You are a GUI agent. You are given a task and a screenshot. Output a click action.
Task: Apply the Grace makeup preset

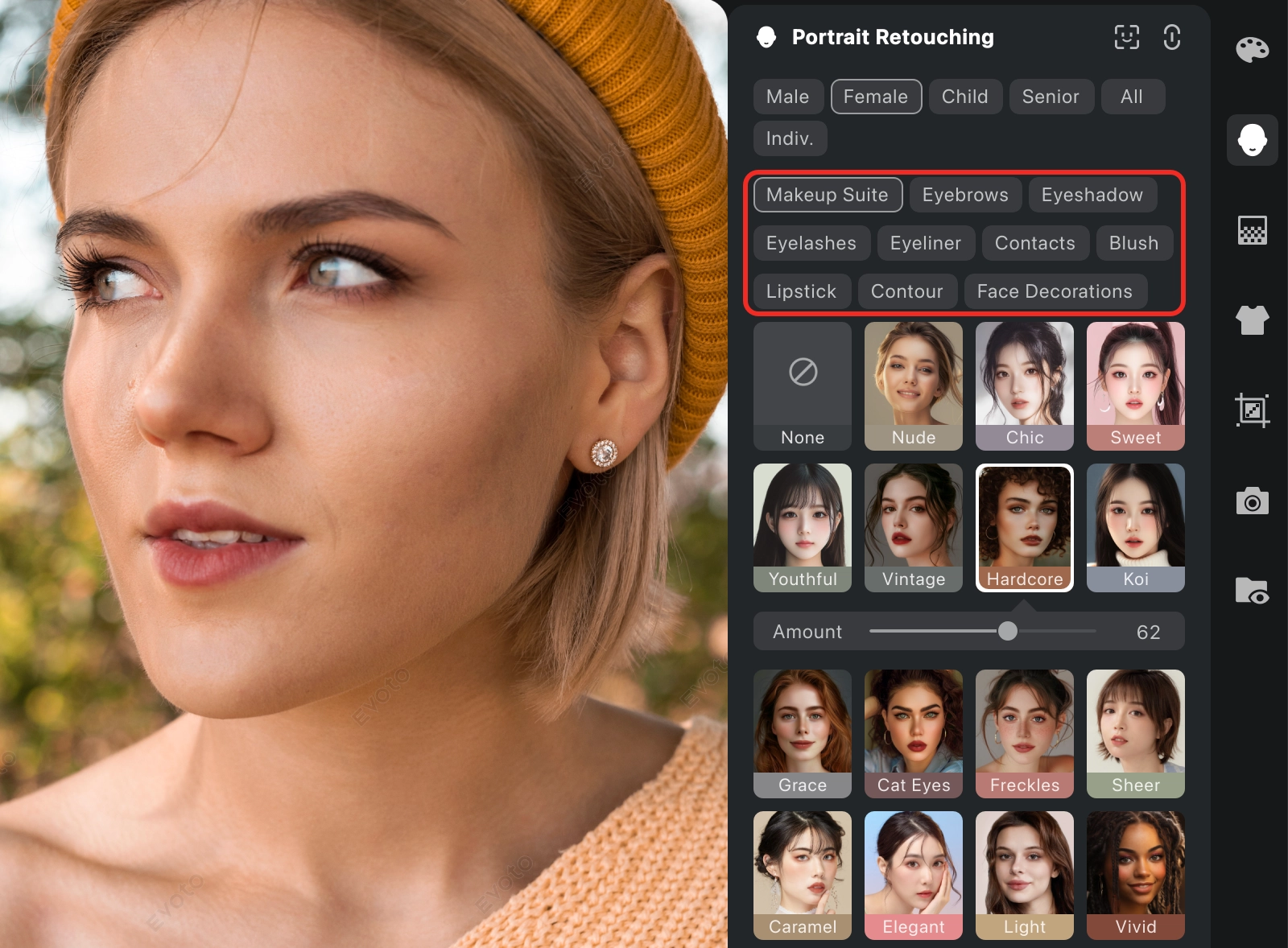click(803, 734)
